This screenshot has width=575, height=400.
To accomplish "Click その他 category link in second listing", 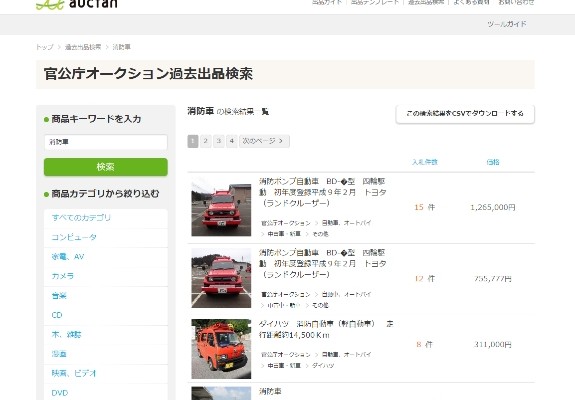I will (x=320, y=305).
